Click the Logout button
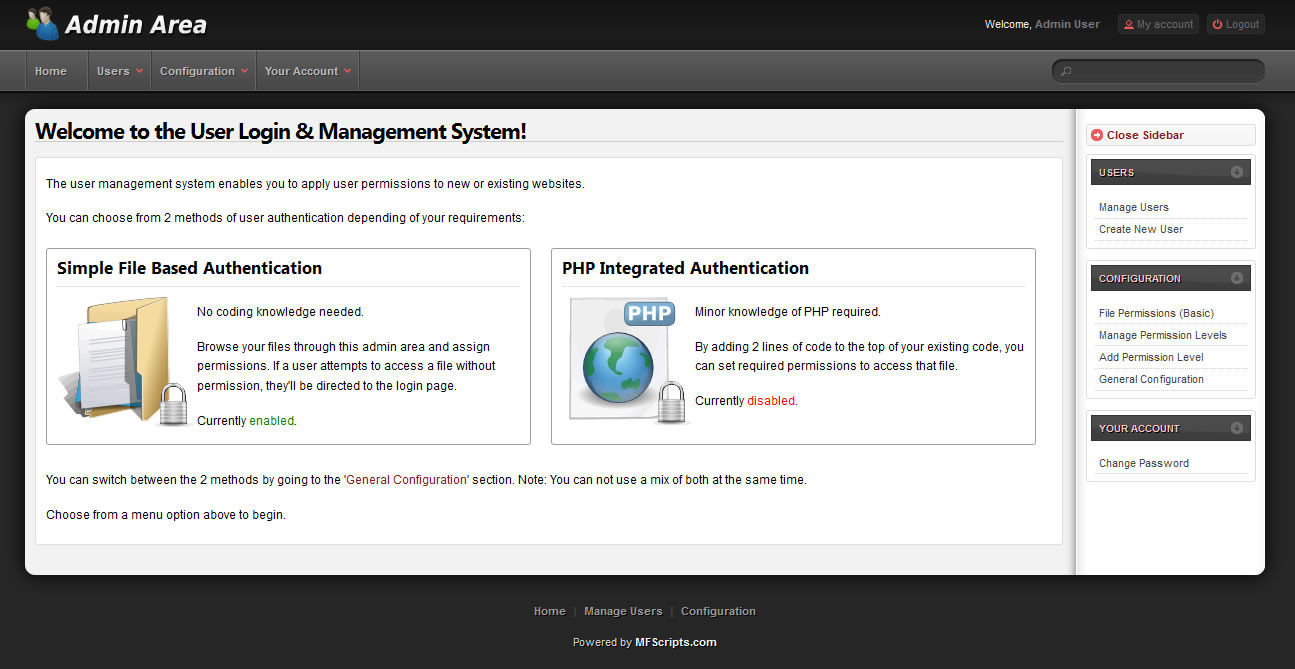Image resolution: width=1295 pixels, height=669 pixels. pyautogui.click(x=1235, y=24)
